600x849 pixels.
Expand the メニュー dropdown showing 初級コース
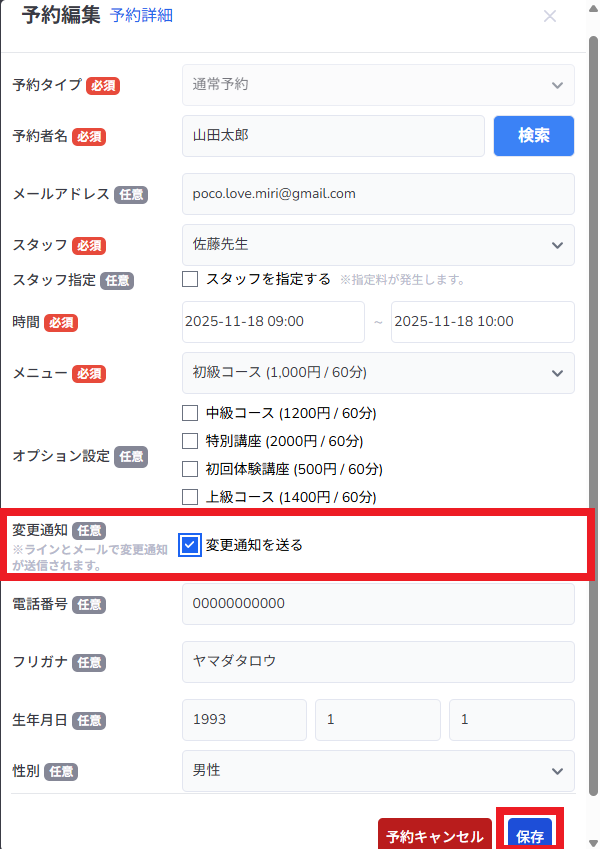(378, 373)
